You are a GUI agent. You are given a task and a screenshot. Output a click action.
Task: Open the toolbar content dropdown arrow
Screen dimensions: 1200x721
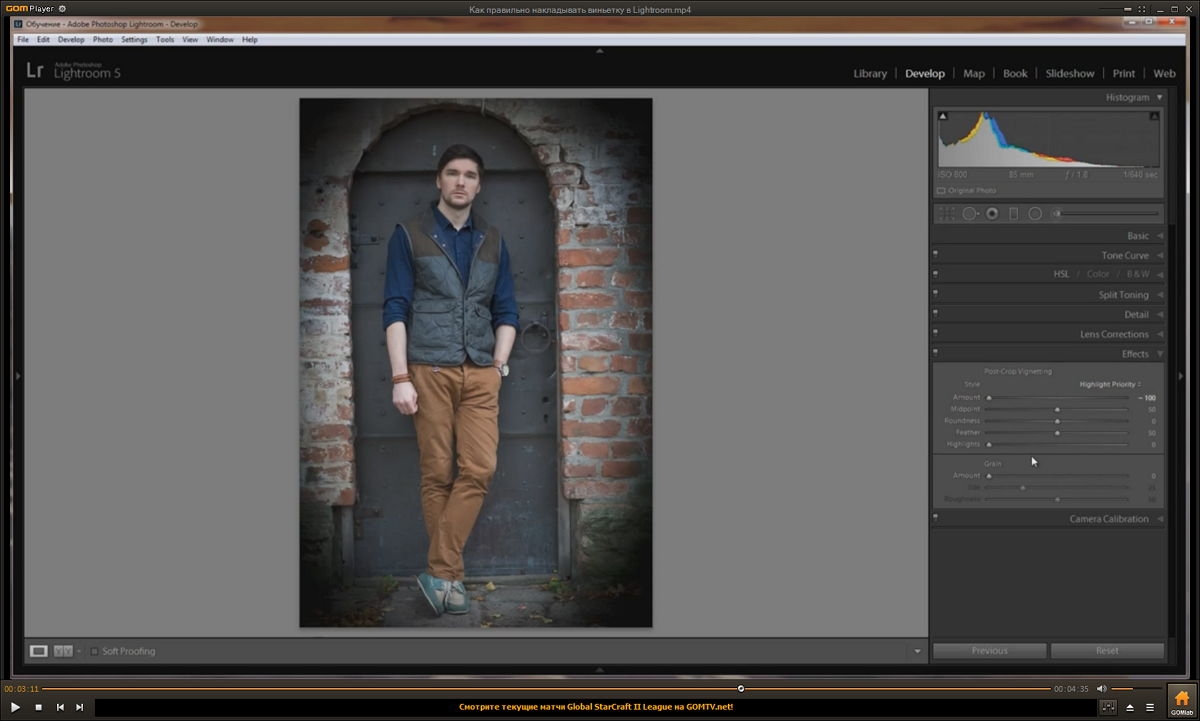pos(917,652)
